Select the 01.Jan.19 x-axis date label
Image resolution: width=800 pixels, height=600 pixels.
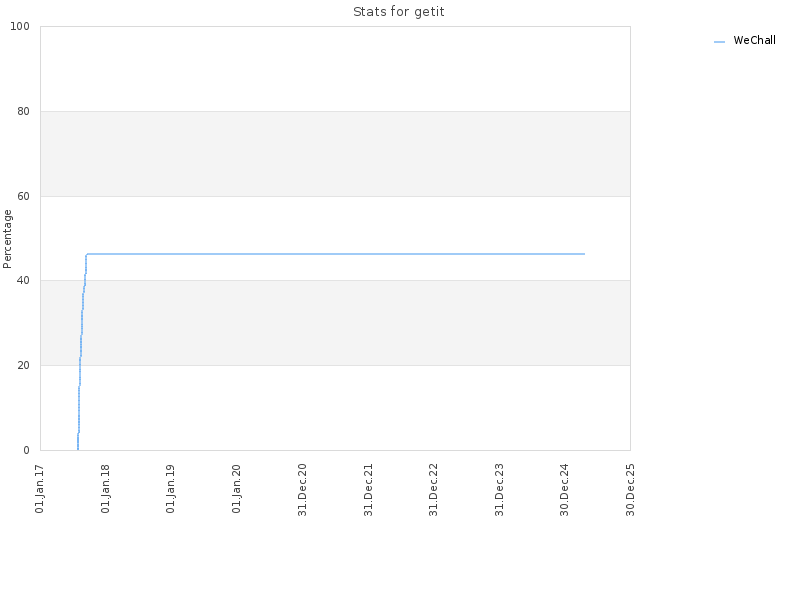(x=170, y=489)
